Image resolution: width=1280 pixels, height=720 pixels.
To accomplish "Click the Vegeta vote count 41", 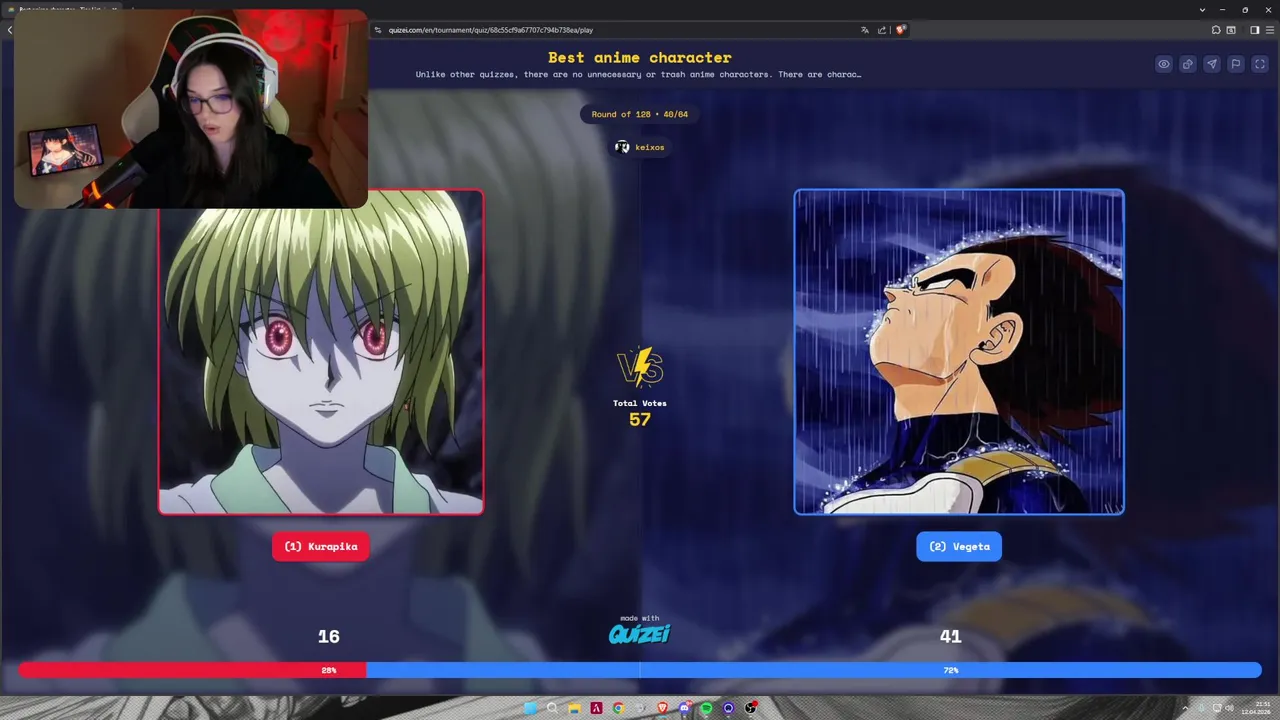I will click(950, 636).
